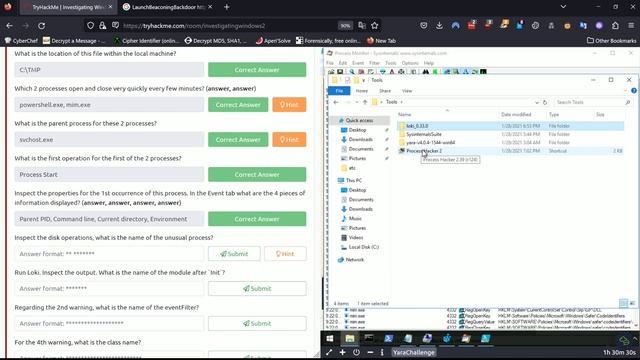Open Process Monitor Tools menu
The image size is (640, 360).
(391, 63)
